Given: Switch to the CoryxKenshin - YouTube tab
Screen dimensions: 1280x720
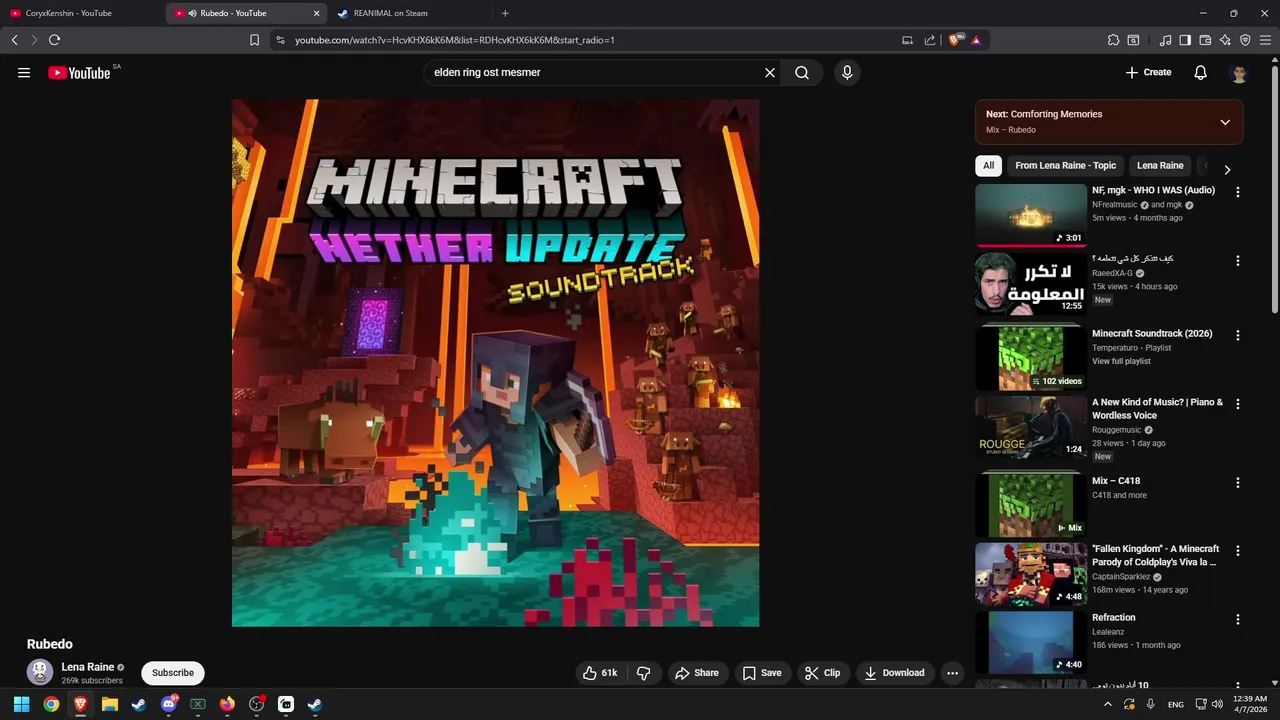Looking at the screenshot, I should [x=82, y=13].
